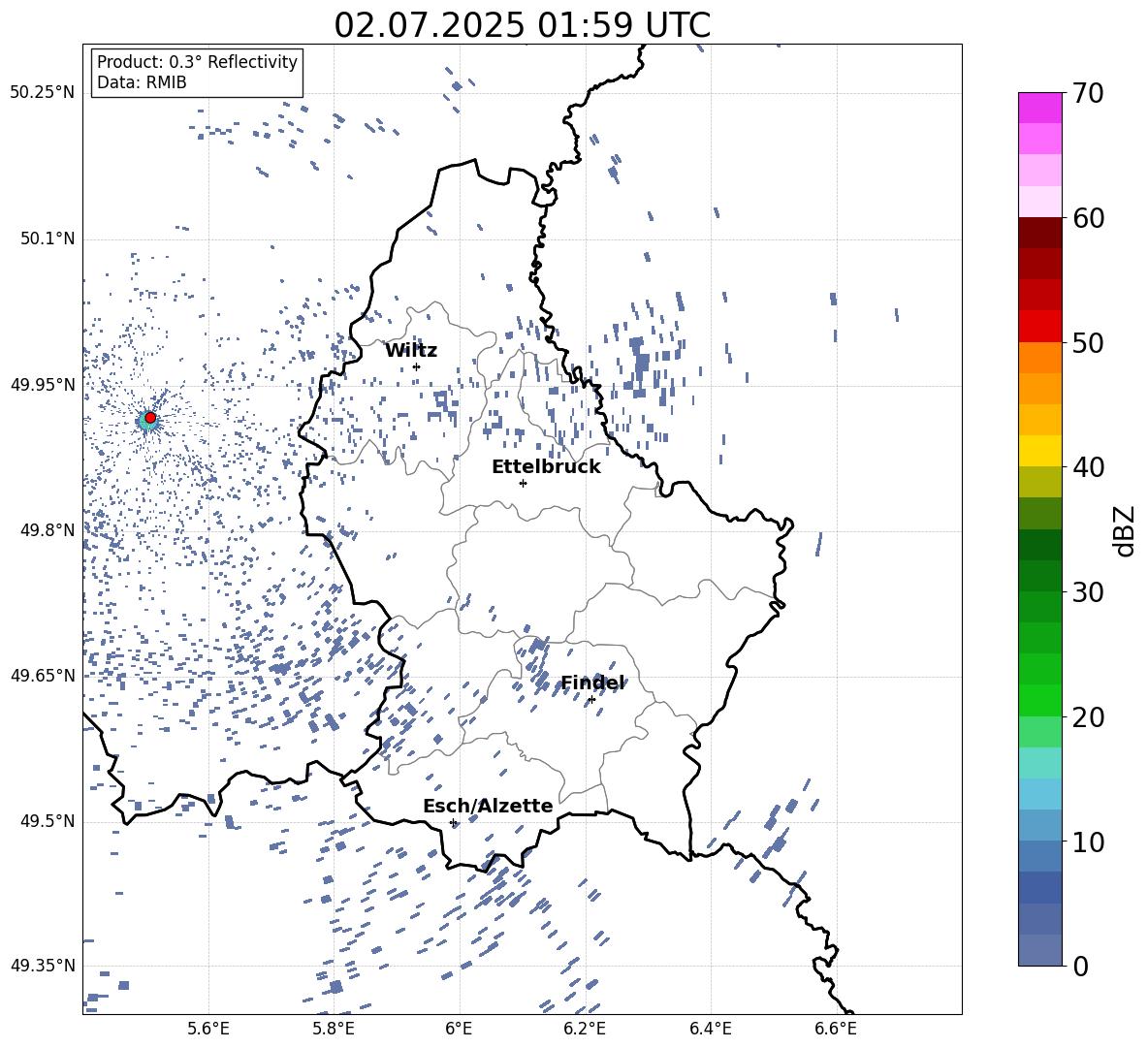Click the Findel cross marker

coord(591,700)
